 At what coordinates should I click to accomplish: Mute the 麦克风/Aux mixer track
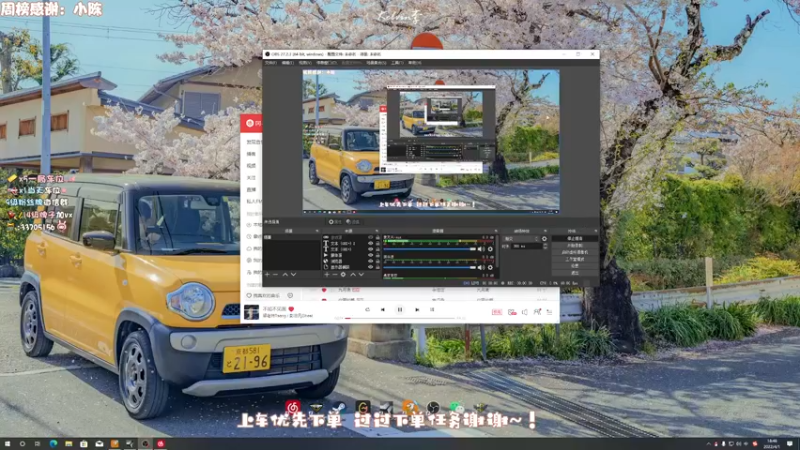(480, 249)
